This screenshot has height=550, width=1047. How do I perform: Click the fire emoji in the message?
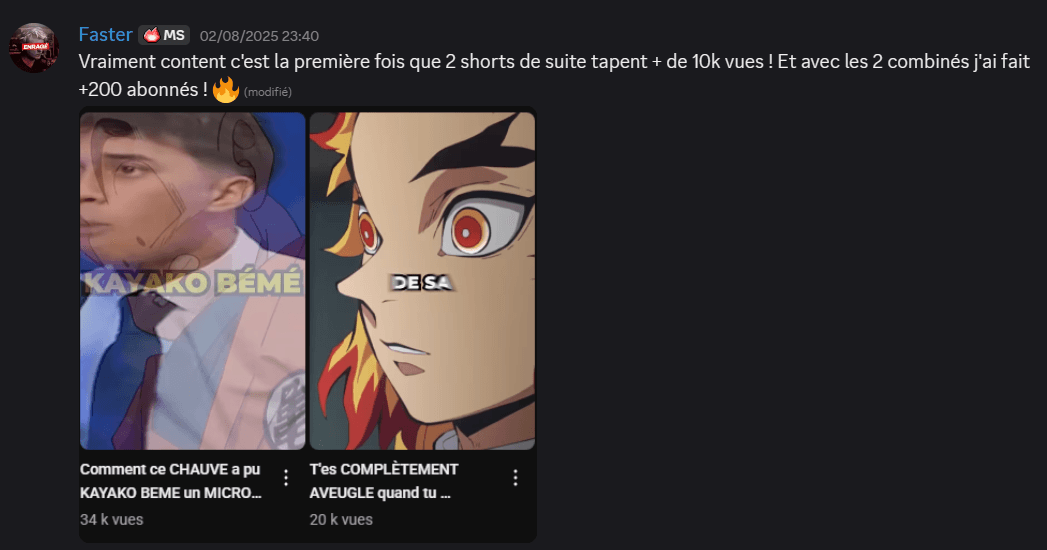click(226, 89)
